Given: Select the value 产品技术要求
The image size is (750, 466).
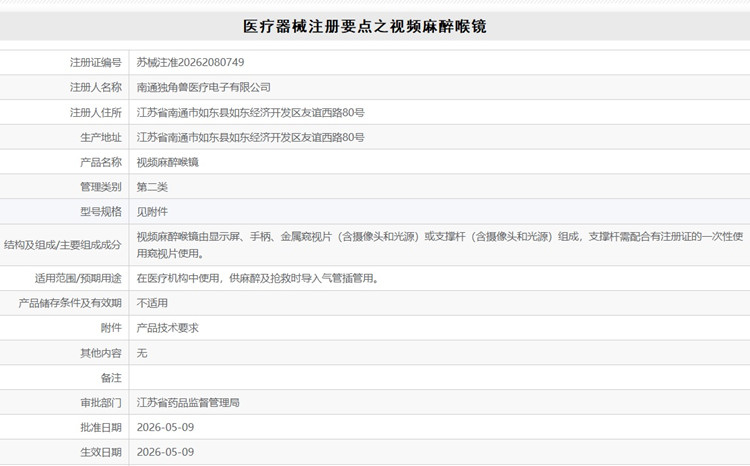Looking at the screenshot, I should pyautogui.click(x=167, y=328).
